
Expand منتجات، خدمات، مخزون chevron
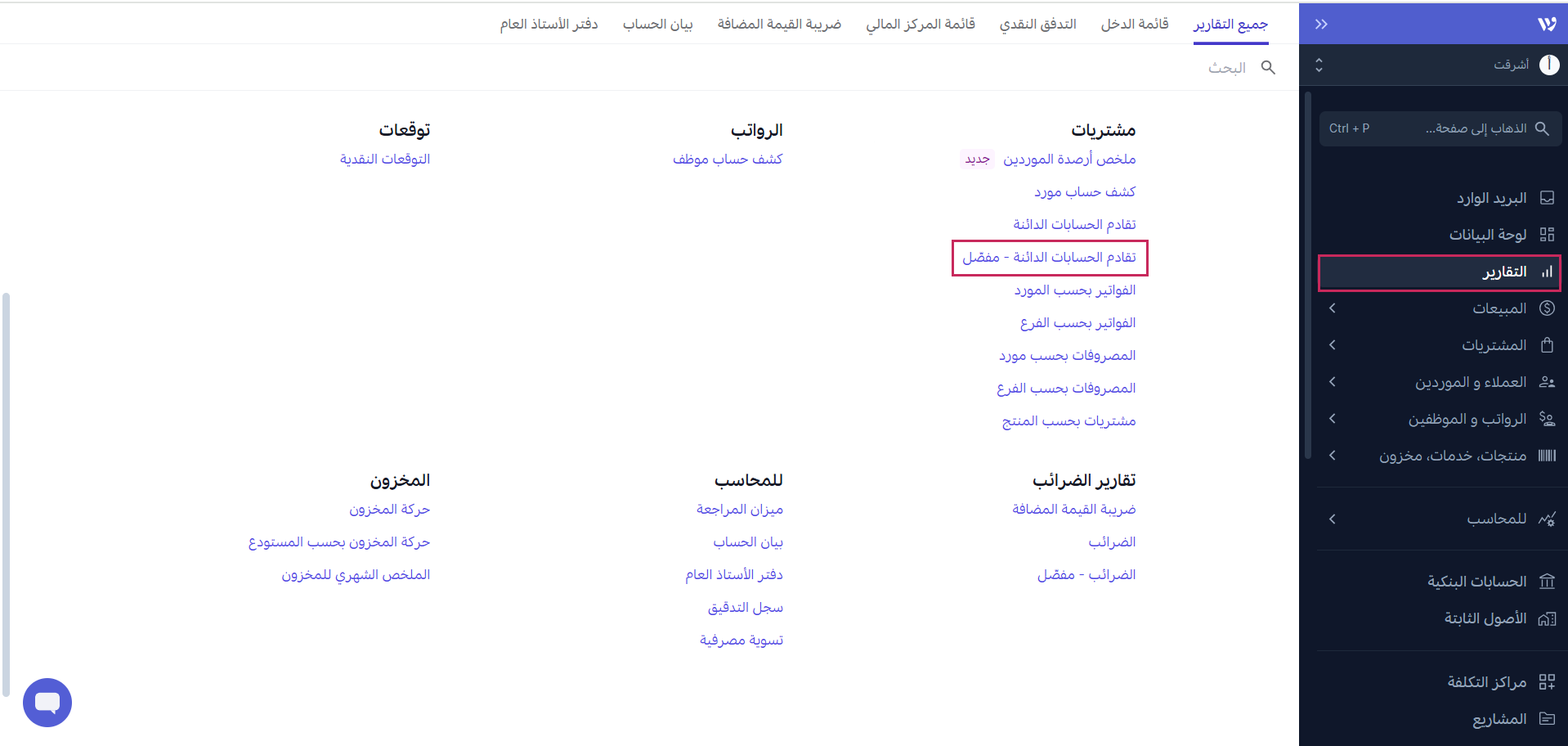(1333, 456)
